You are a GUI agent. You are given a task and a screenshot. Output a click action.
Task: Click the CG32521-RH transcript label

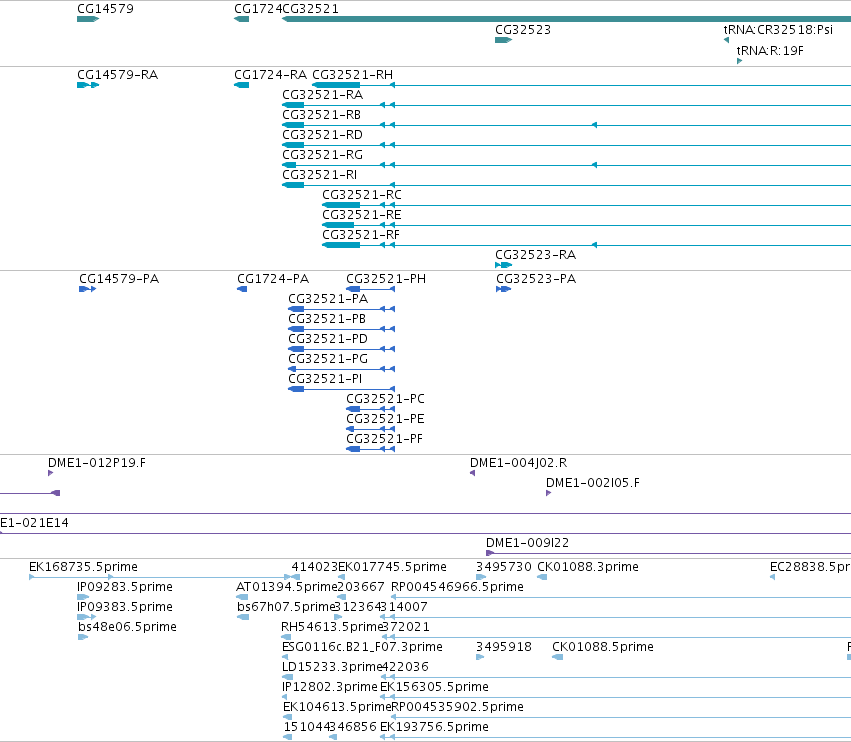click(352, 74)
